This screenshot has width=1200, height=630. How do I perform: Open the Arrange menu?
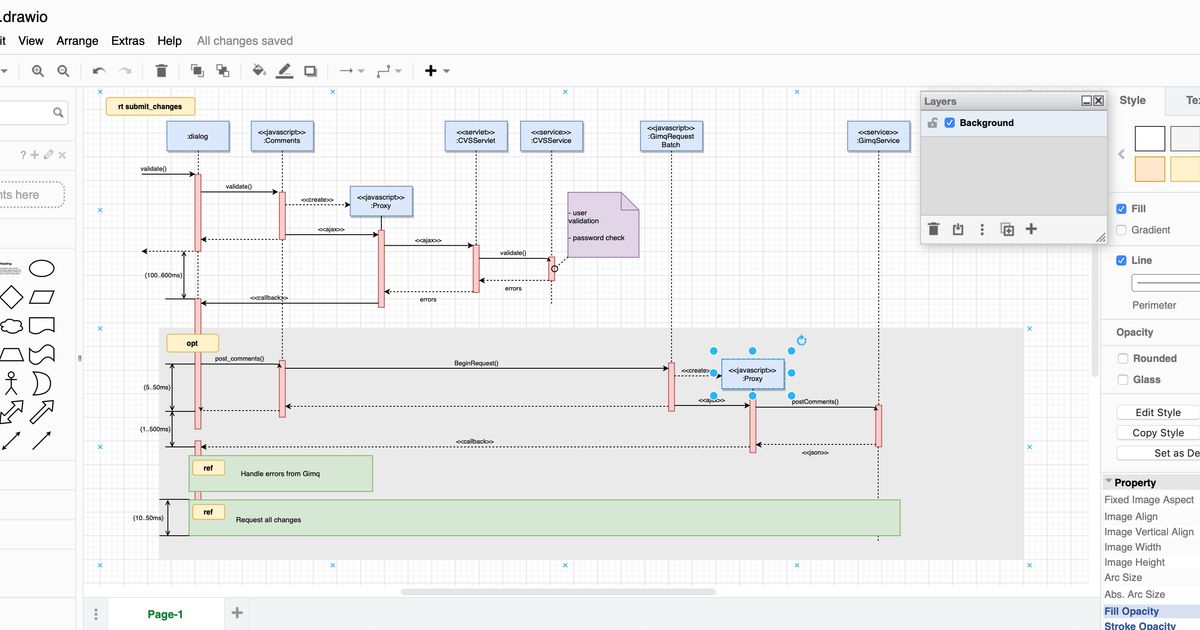77,41
